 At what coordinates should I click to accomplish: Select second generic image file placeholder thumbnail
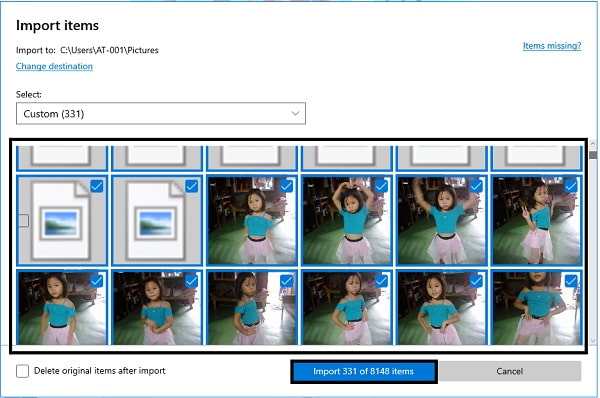pyautogui.click(x=157, y=220)
